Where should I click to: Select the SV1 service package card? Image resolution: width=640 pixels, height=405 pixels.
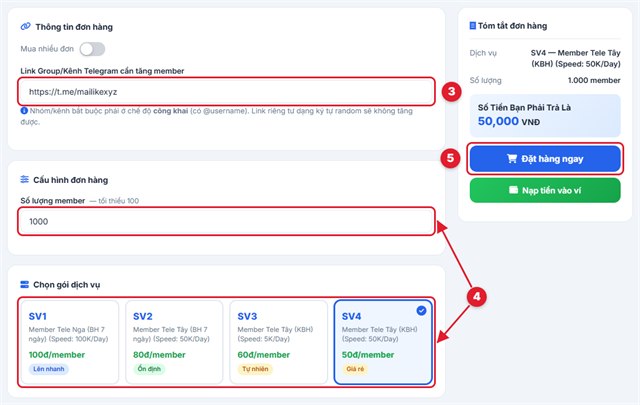70,342
